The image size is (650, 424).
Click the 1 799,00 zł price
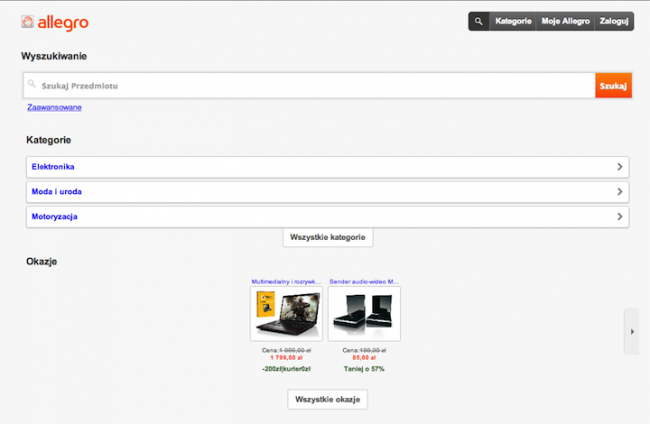point(286,358)
